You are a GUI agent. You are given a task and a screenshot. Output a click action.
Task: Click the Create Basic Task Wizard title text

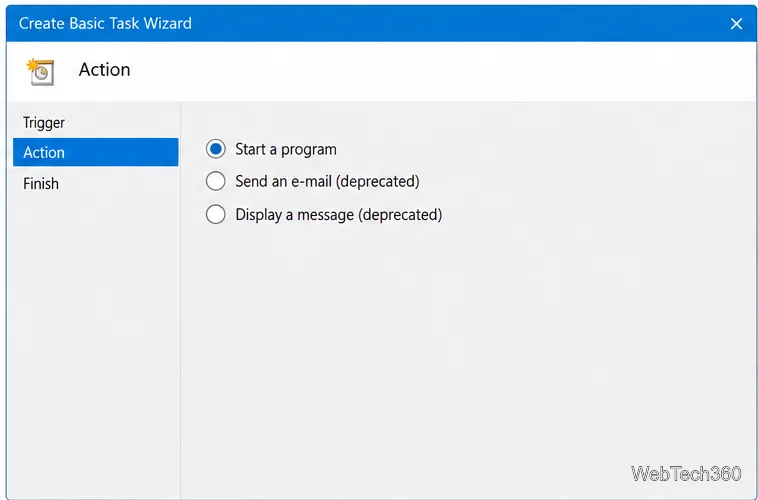[x=105, y=23]
